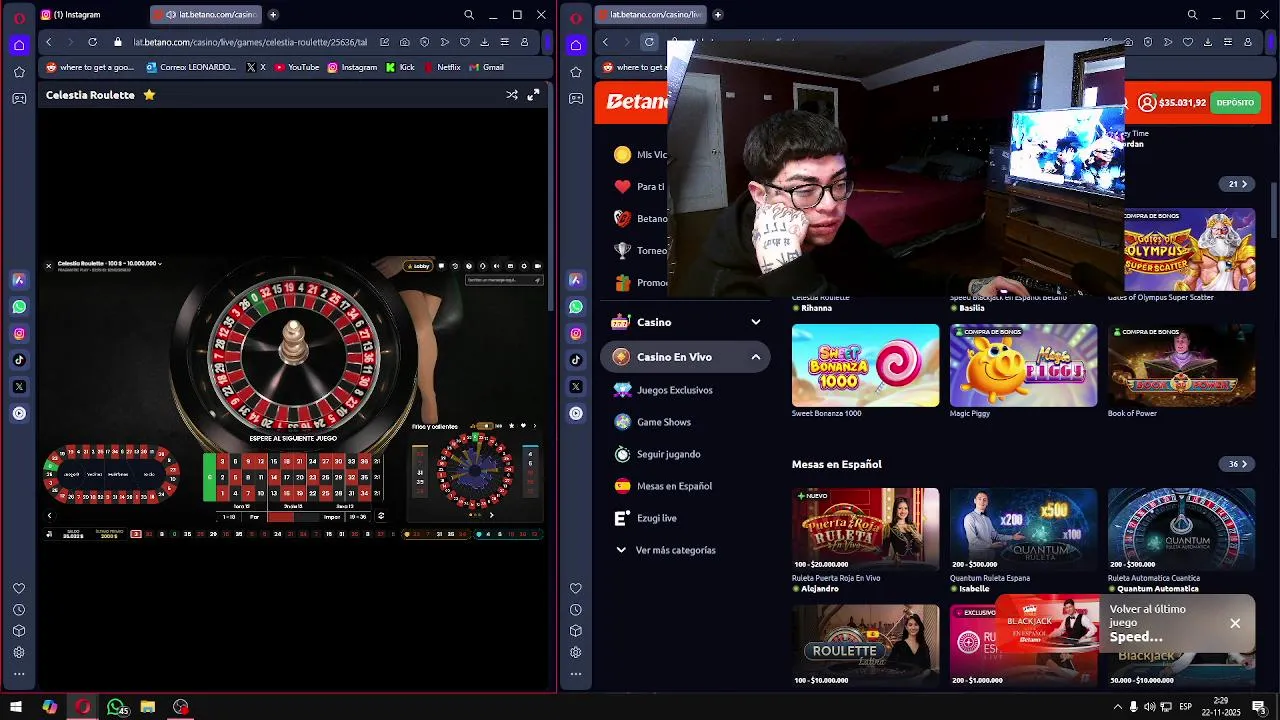The height and width of the screenshot is (720, 1280).
Task: Open statistics star favorites icon
Action: click(511, 426)
